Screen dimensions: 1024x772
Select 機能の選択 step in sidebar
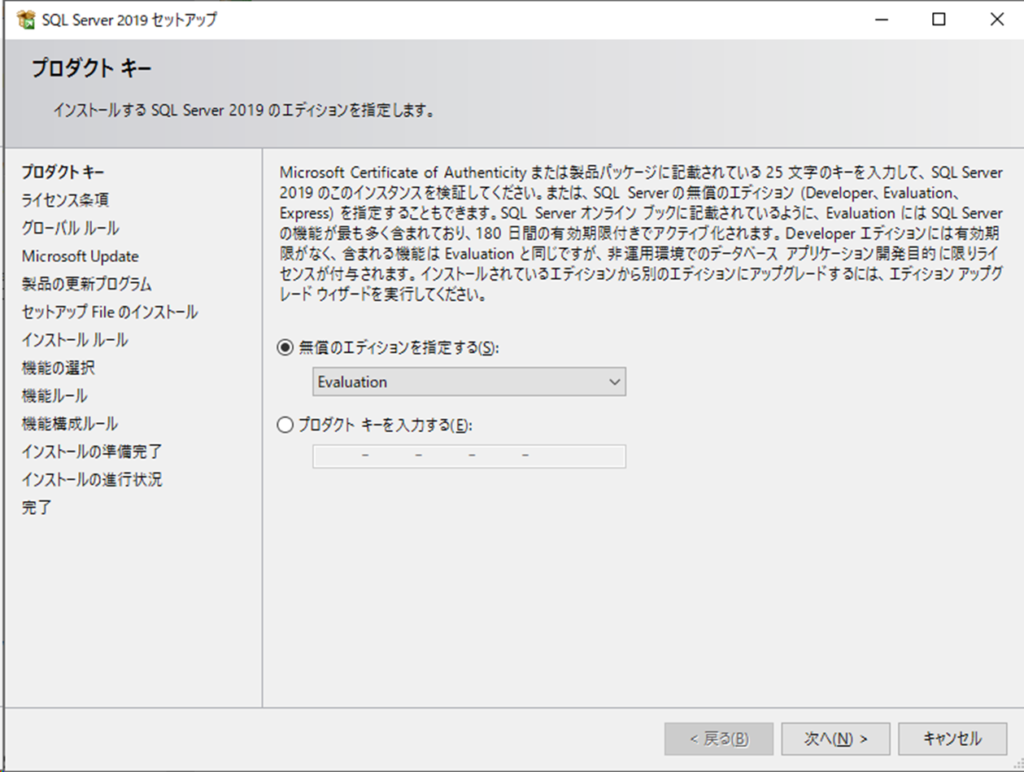[x=58, y=368]
